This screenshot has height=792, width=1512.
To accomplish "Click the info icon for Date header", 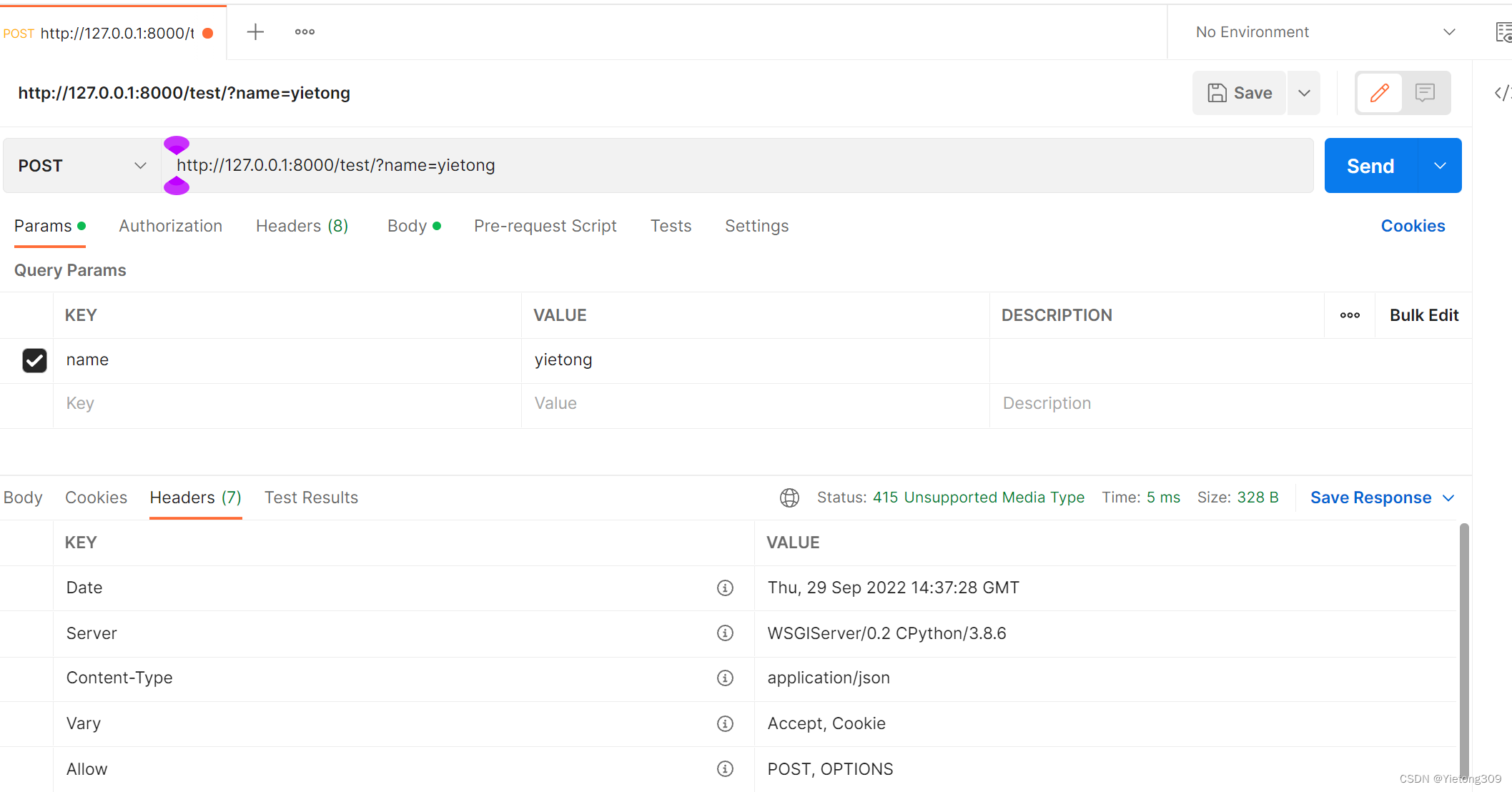I will (725, 588).
